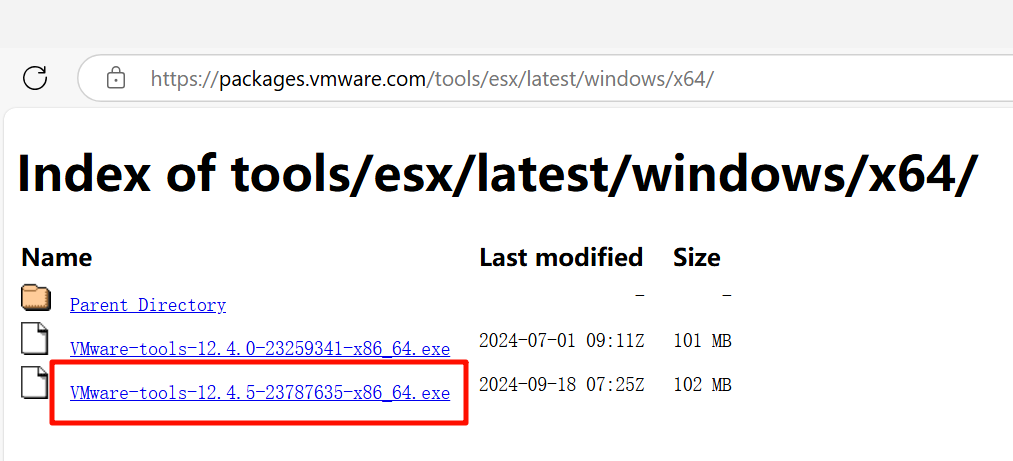This screenshot has width=1013, height=461.
Task: Open site information via the padlock icon
Action: pos(115,79)
